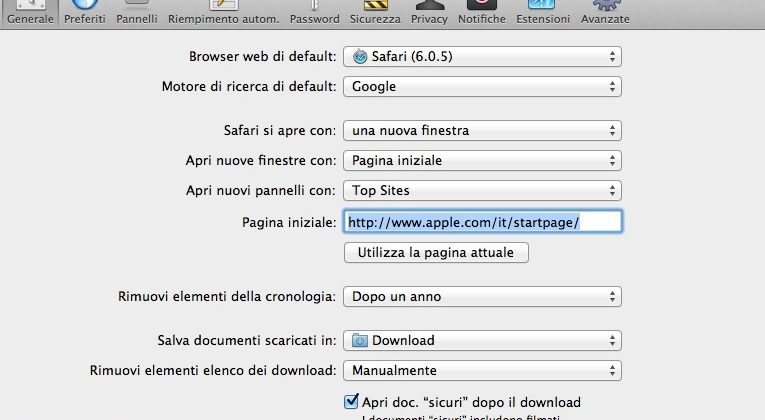Open the Avanzate preferences pane
Image resolution: width=765 pixels, height=420 pixels.
pyautogui.click(x=606, y=13)
